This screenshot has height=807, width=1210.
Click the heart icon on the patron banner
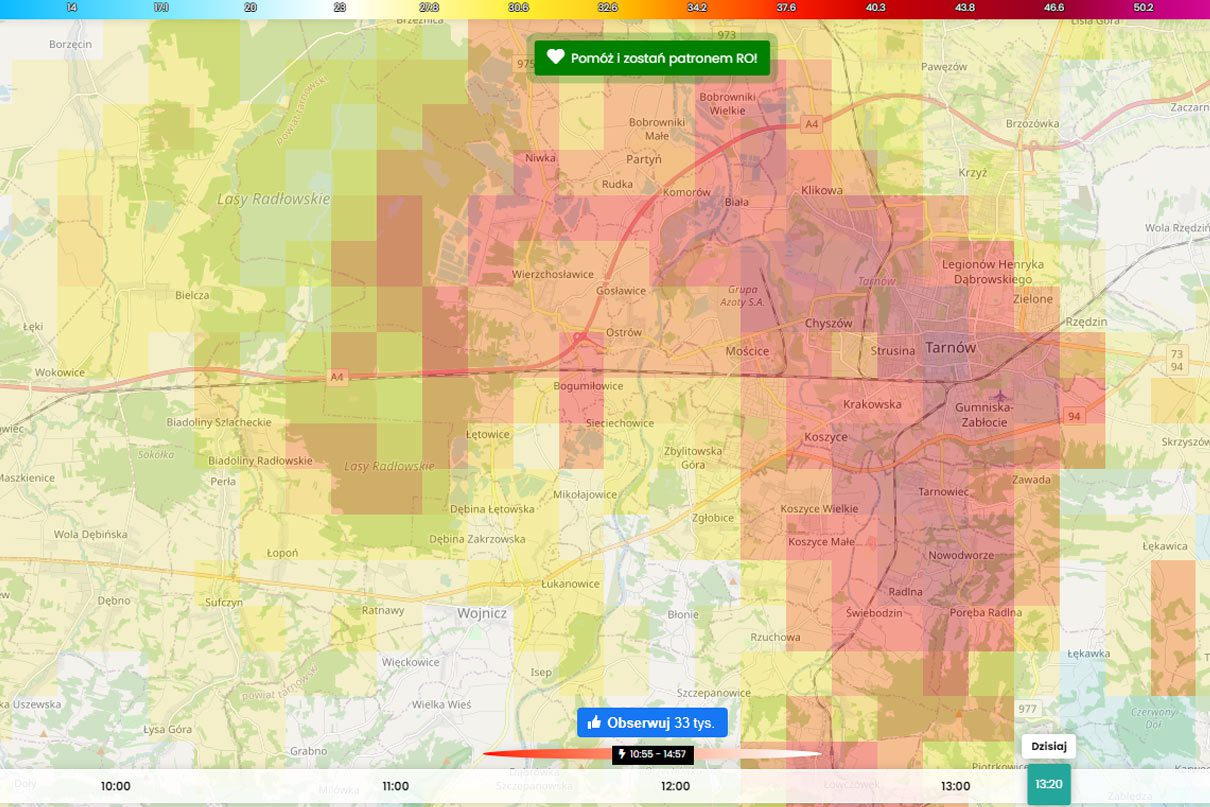pyautogui.click(x=556, y=58)
